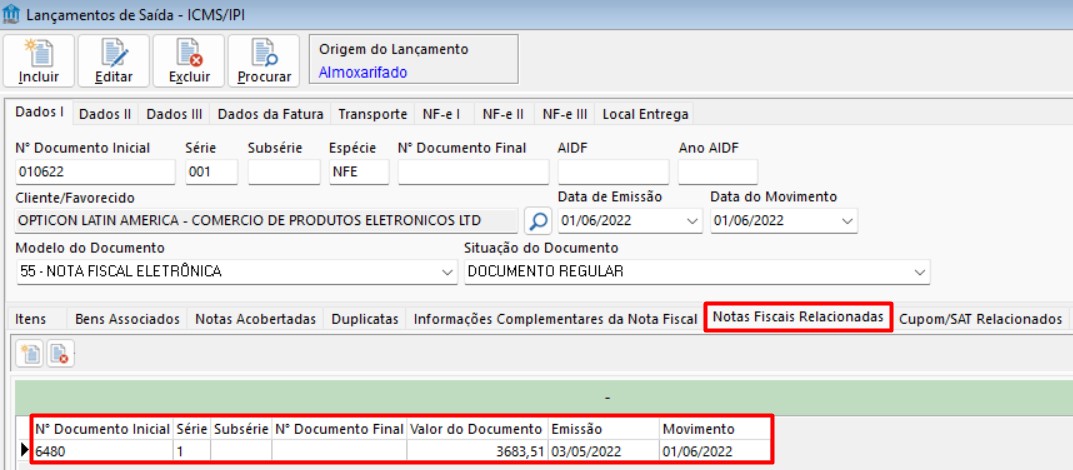Open the Dados da Fatura tab

tap(270, 114)
